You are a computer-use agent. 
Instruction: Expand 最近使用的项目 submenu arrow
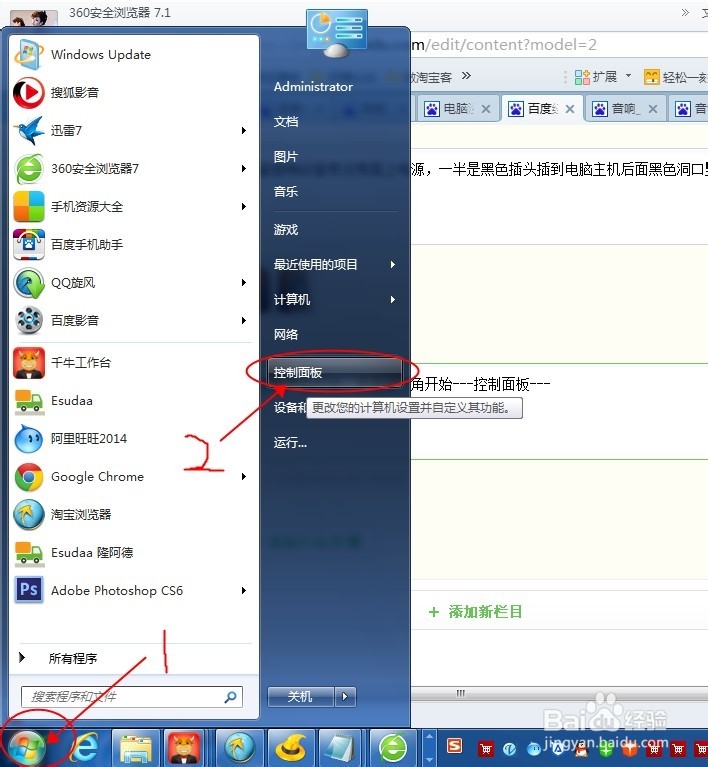tap(392, 265)
